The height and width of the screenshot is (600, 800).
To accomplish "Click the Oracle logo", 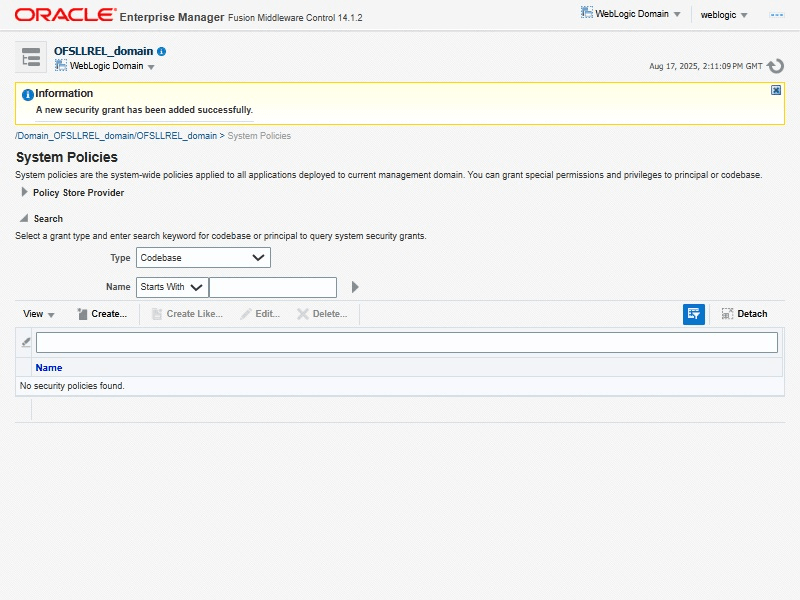I will click(x=63, y=15).
